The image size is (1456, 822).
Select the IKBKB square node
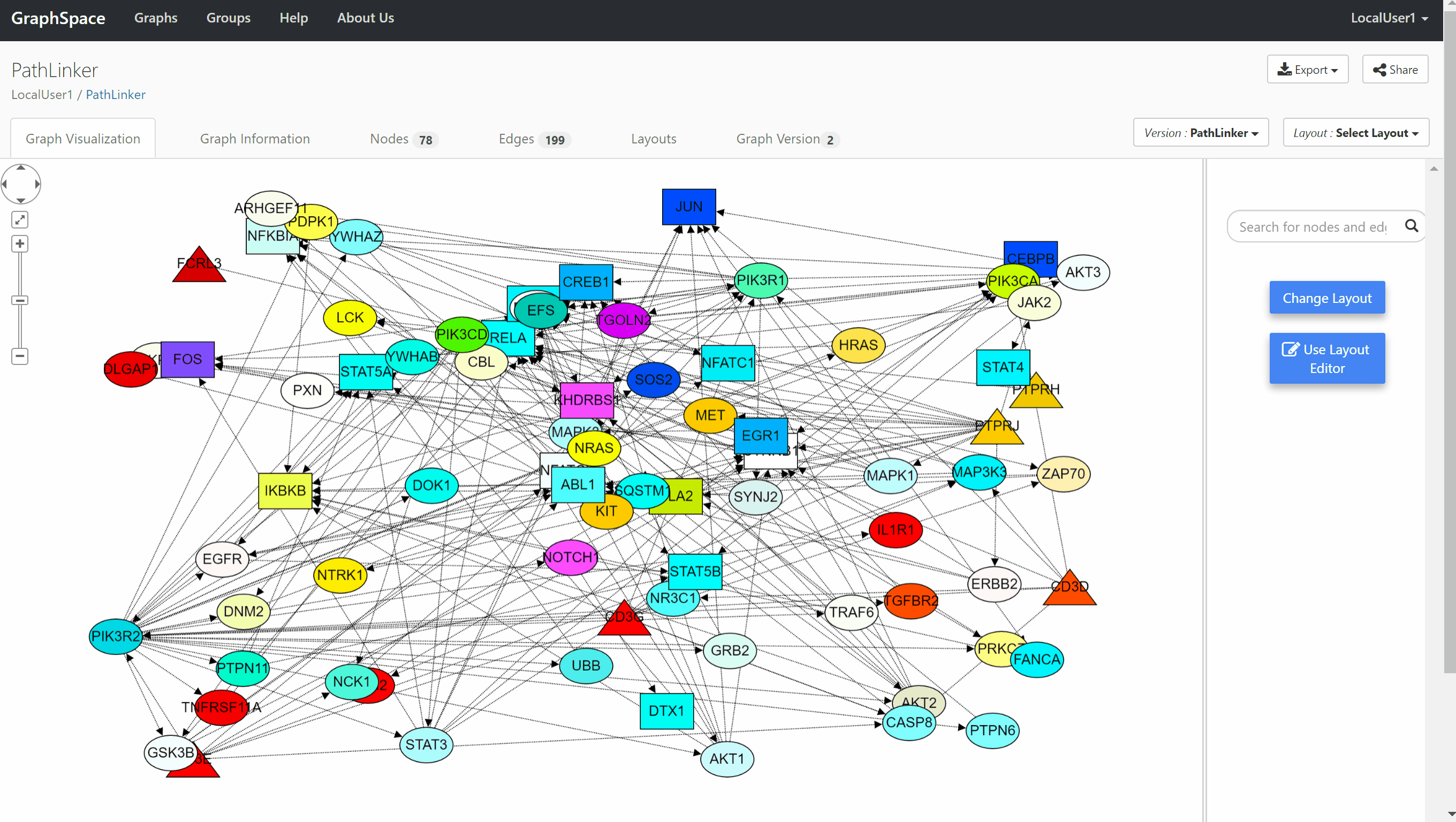285,490
